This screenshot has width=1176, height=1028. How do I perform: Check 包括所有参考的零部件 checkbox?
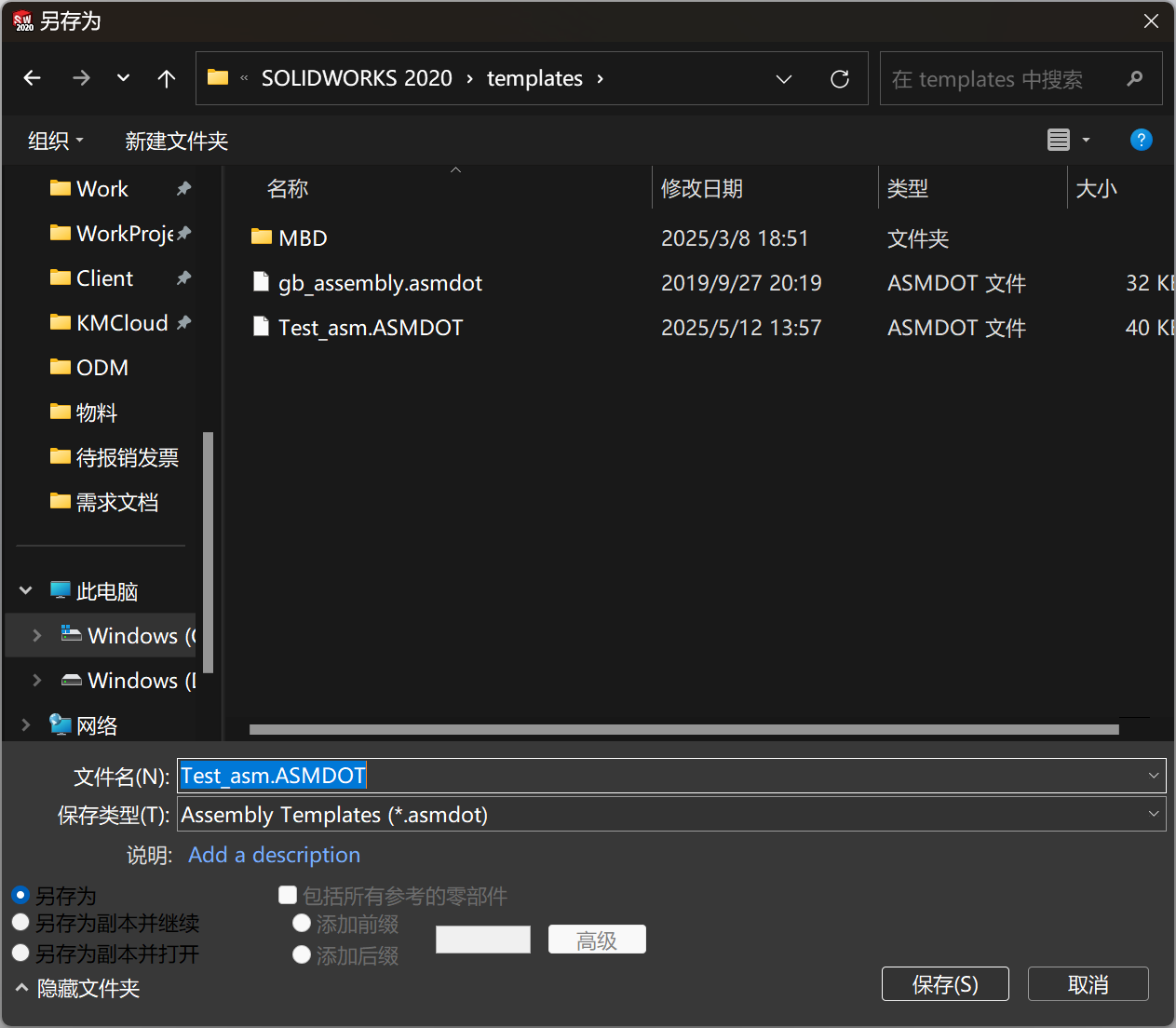click(288, 895)
